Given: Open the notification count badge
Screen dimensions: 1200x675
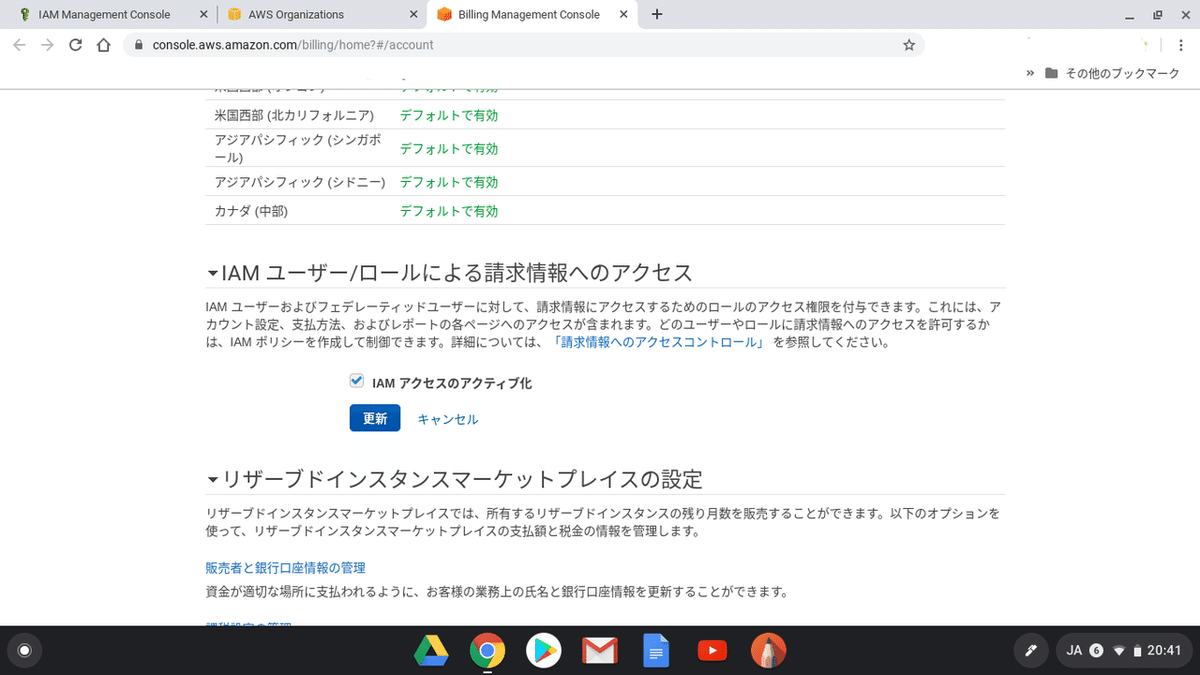Looking at the screenshot, I should pos(1096,651).
